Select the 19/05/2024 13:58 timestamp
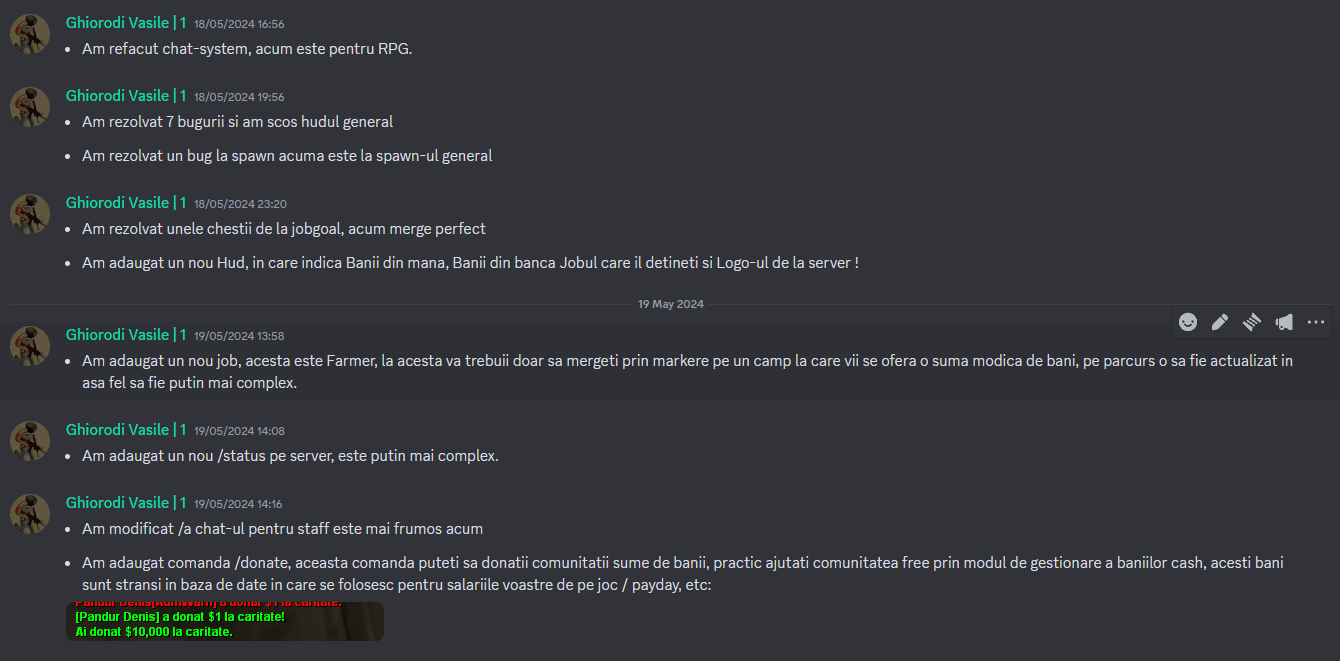Viewport: 1340px width, 661px height. [239, 336]
